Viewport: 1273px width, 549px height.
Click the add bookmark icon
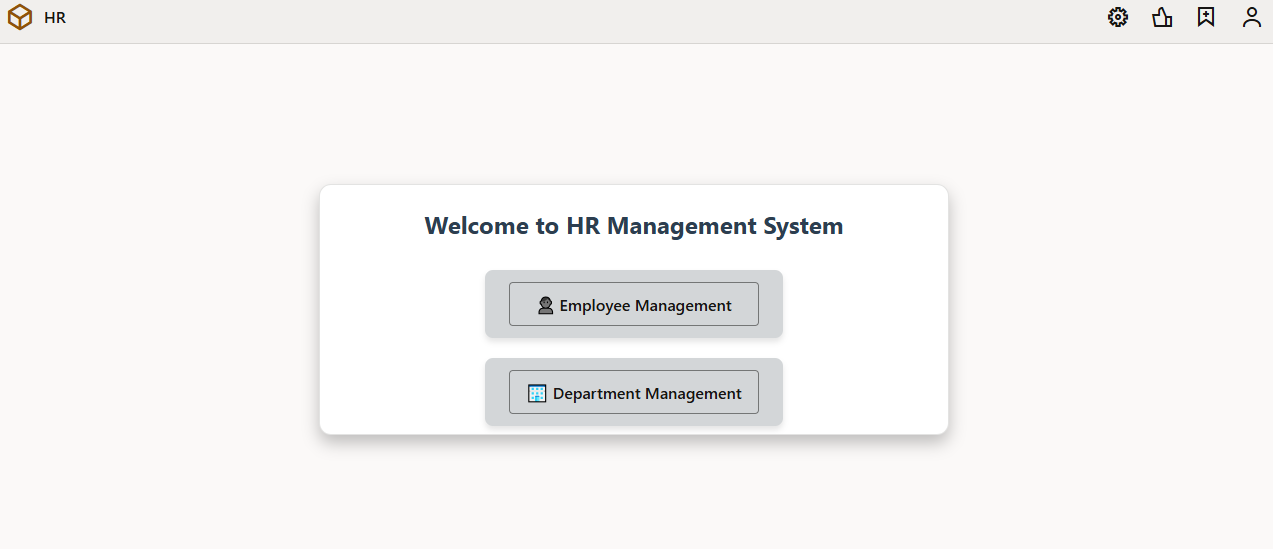click(1206, 17)
